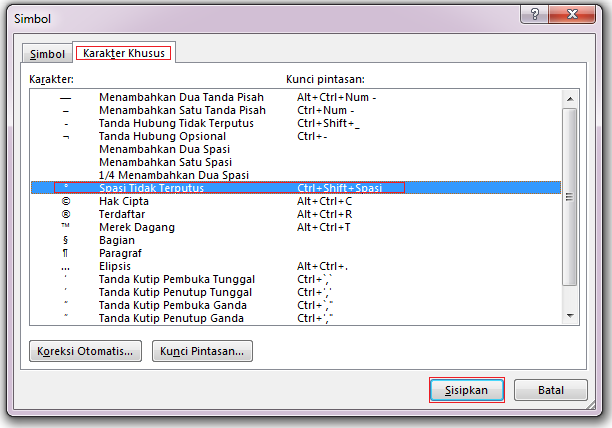Screen dimensions: 612x428
Task: Select the Elipsis entry
Action: 296,266
